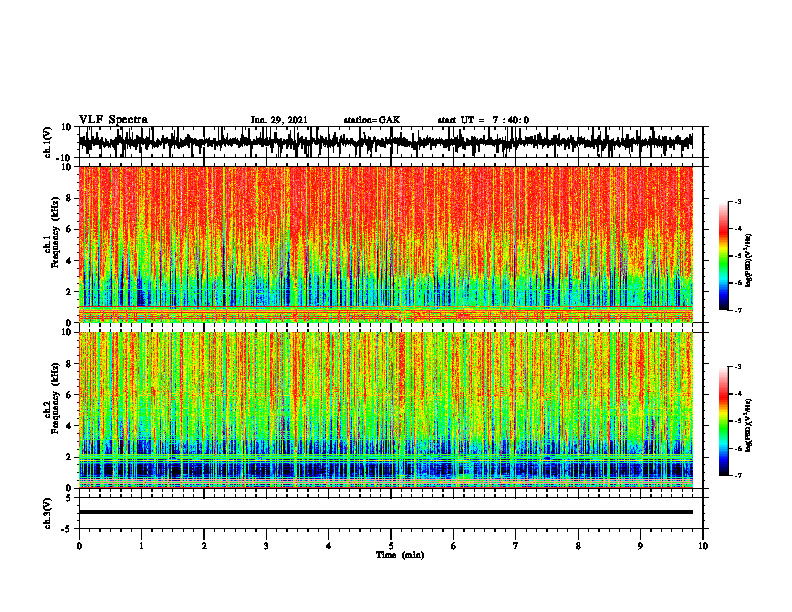Screen dimensions: 792x612
Task: Click the "4" kHz tick on ch.1 frequency axis
Action: (x=69, y=261)
